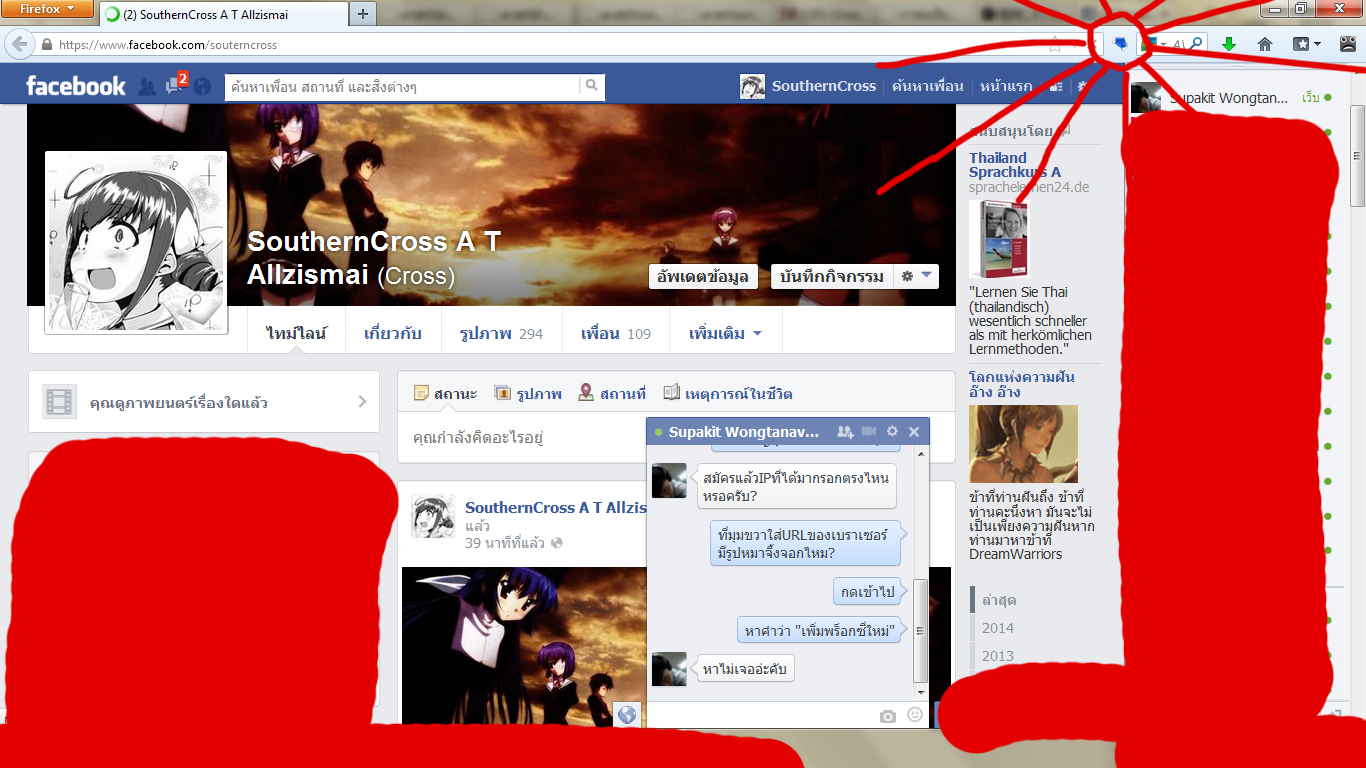Image resolution: width=1366 pixels, height=768 pixels.
Task: Open the Firefox downloads green arrow
Action: click(x=1229, y=44)
